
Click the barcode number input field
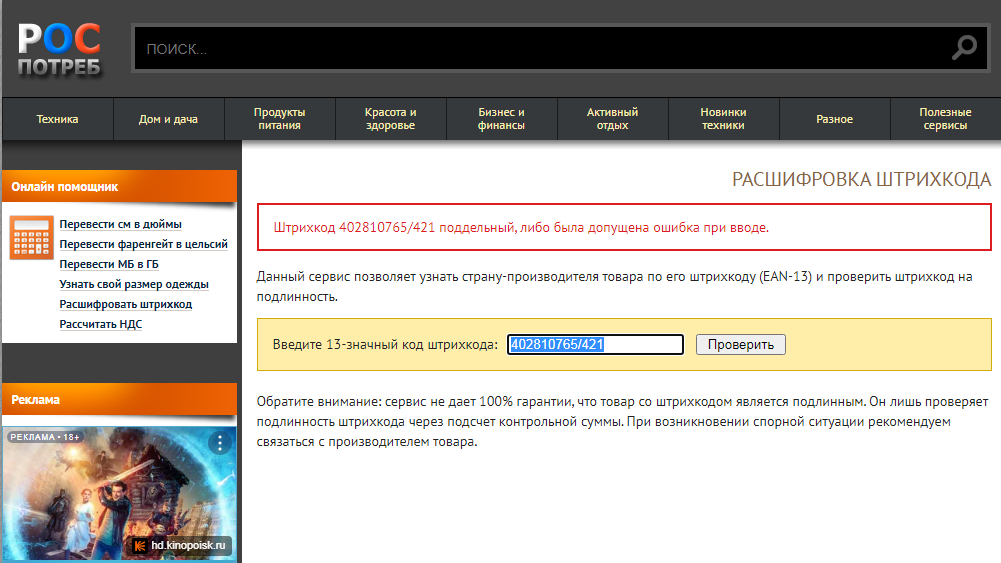(x=595, y=345)
